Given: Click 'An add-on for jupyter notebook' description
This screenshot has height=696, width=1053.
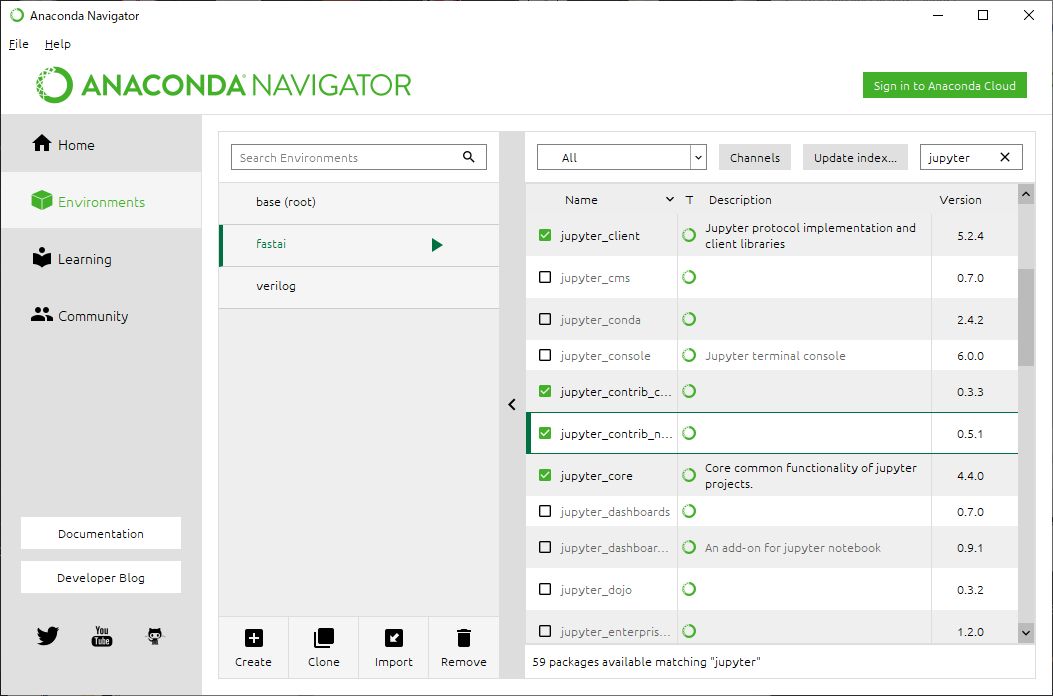Looking at the screenshot, I should 792,548.
